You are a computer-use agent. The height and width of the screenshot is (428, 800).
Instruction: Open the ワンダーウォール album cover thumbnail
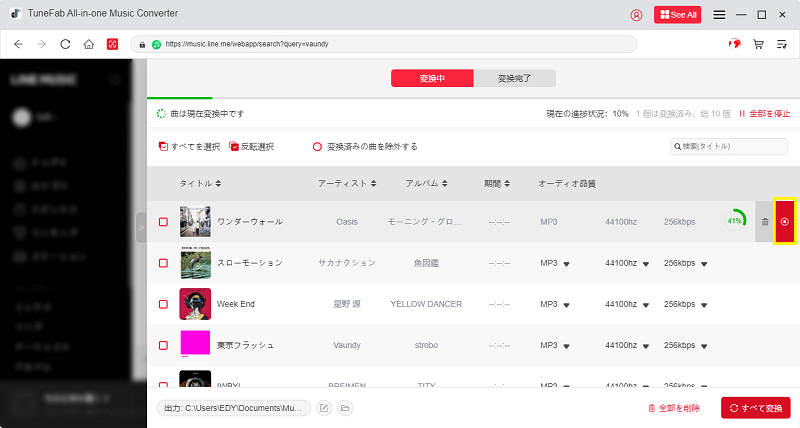[195, 222]
